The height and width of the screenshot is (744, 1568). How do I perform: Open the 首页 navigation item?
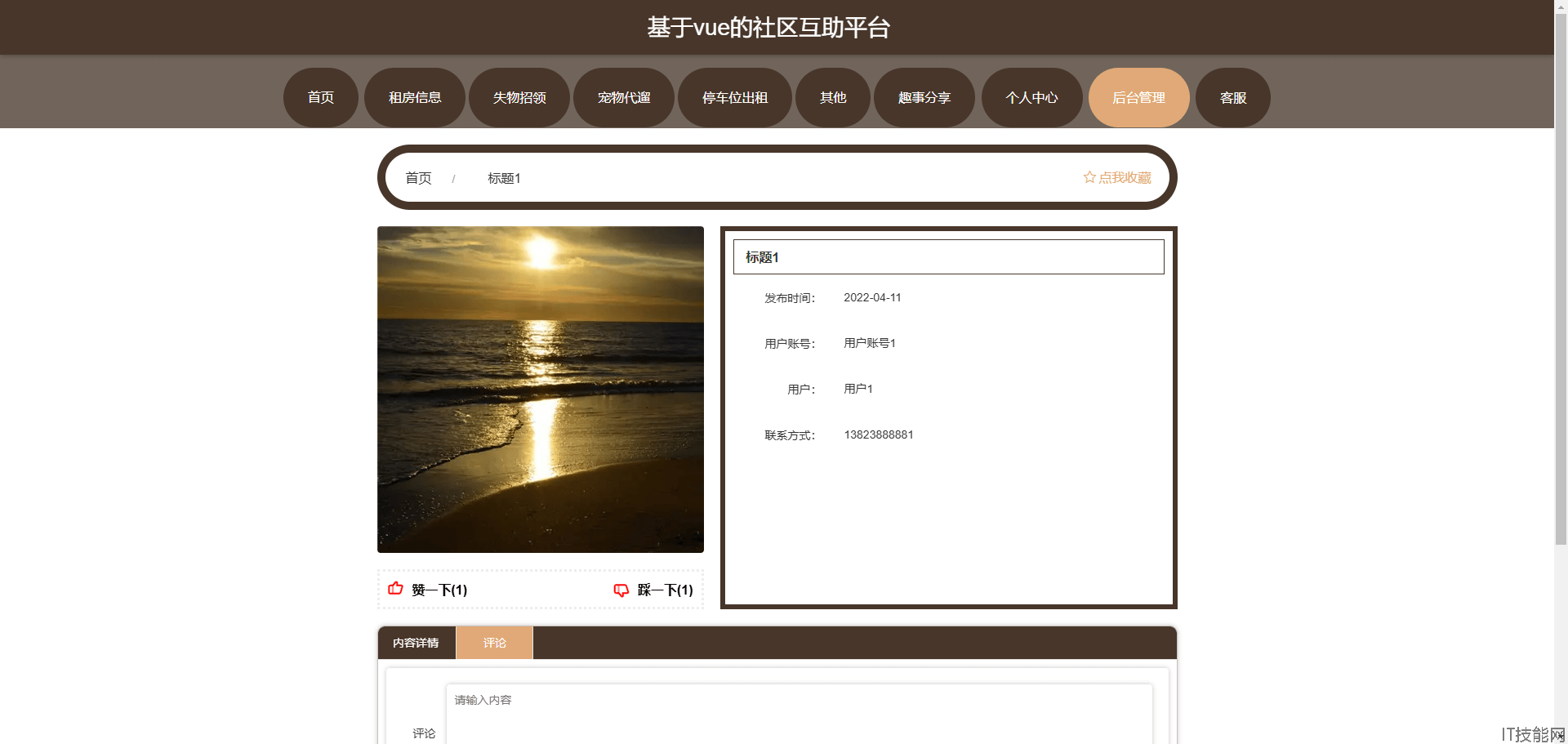coord(320,97)
